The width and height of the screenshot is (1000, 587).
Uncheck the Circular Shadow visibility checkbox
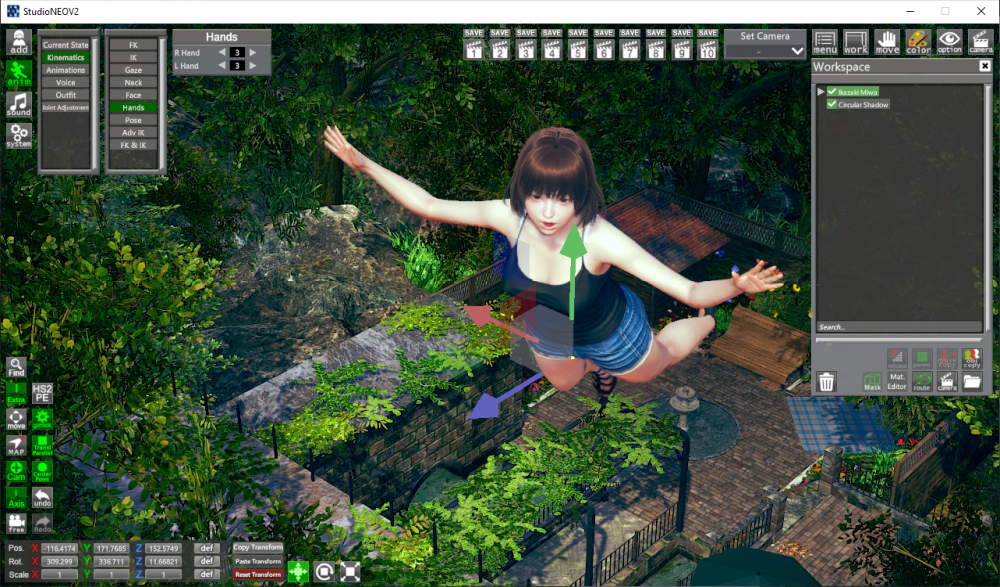click(x=832, y=104)
